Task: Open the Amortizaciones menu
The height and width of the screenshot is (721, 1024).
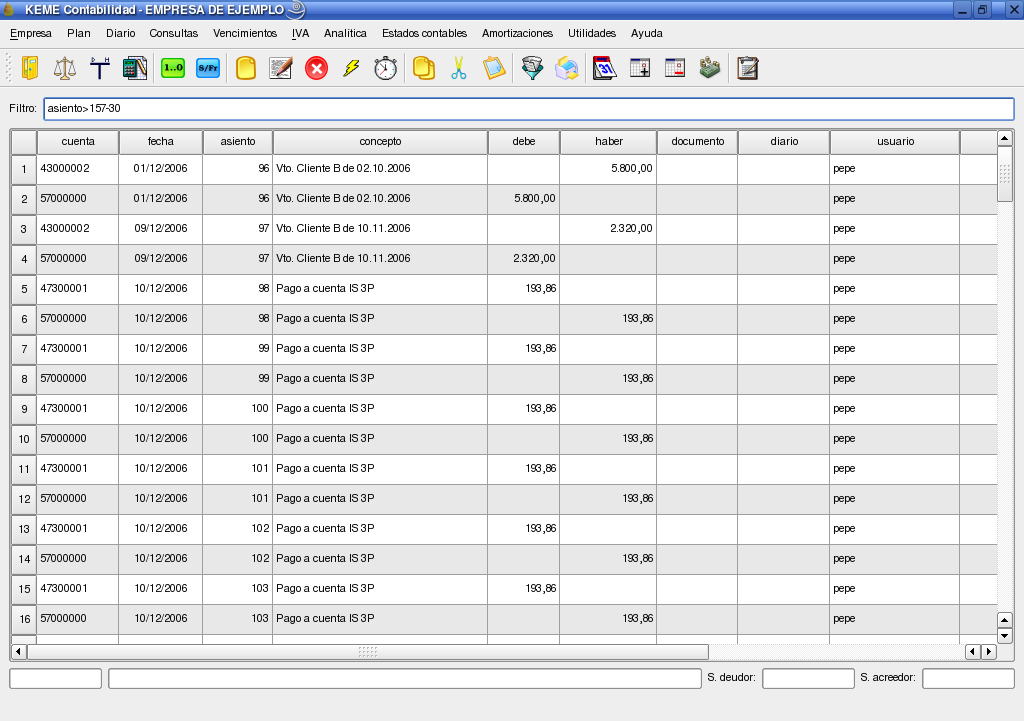Action: (x=517, y=33)
